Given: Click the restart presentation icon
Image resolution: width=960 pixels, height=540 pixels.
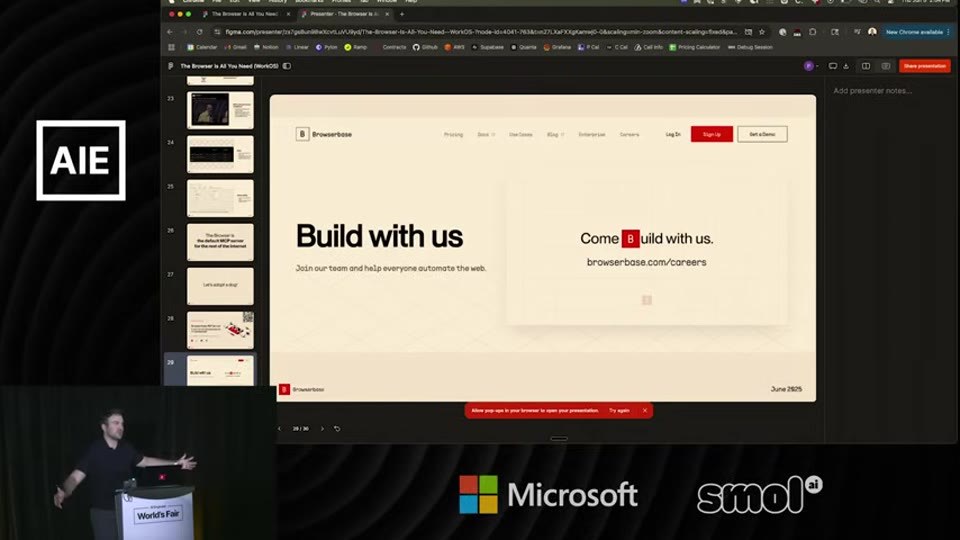Looking at the screenshot, I should [x=337, y=429].
